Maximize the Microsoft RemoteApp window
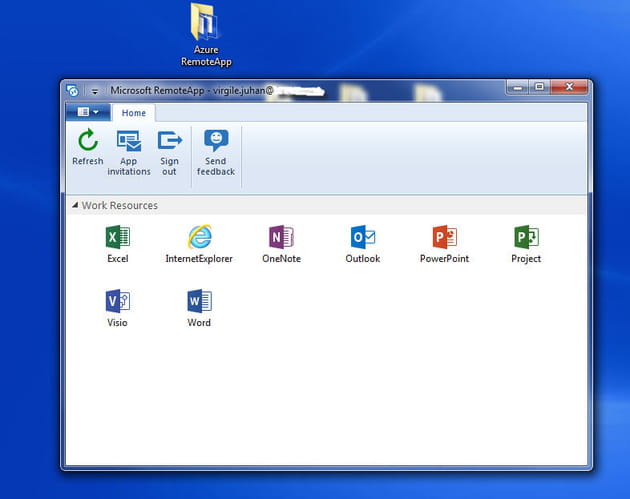The width and height of the screenshot is (630, 499). pos(540,87)
